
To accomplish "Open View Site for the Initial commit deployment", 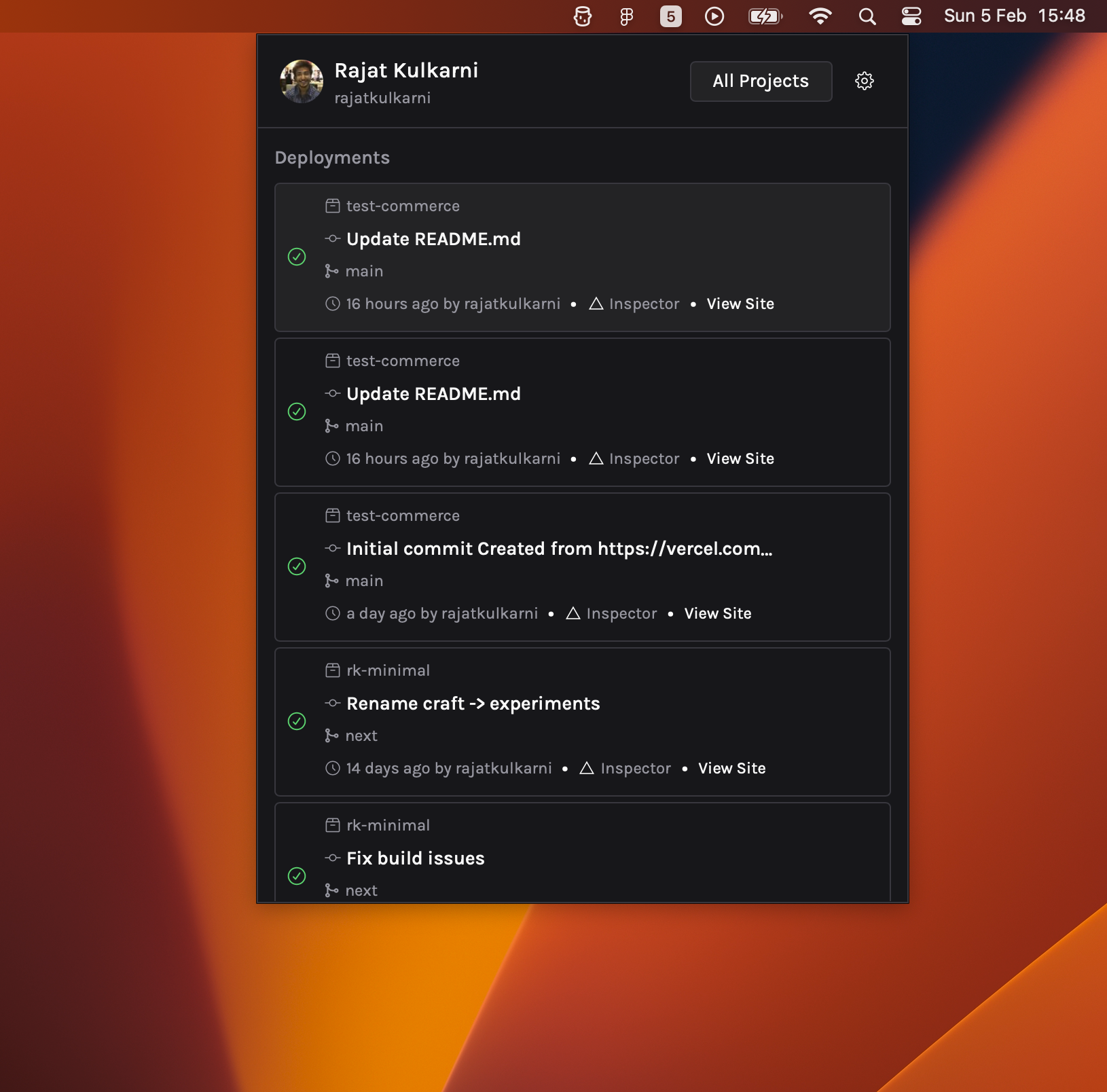I will click(x=718, y=613).
